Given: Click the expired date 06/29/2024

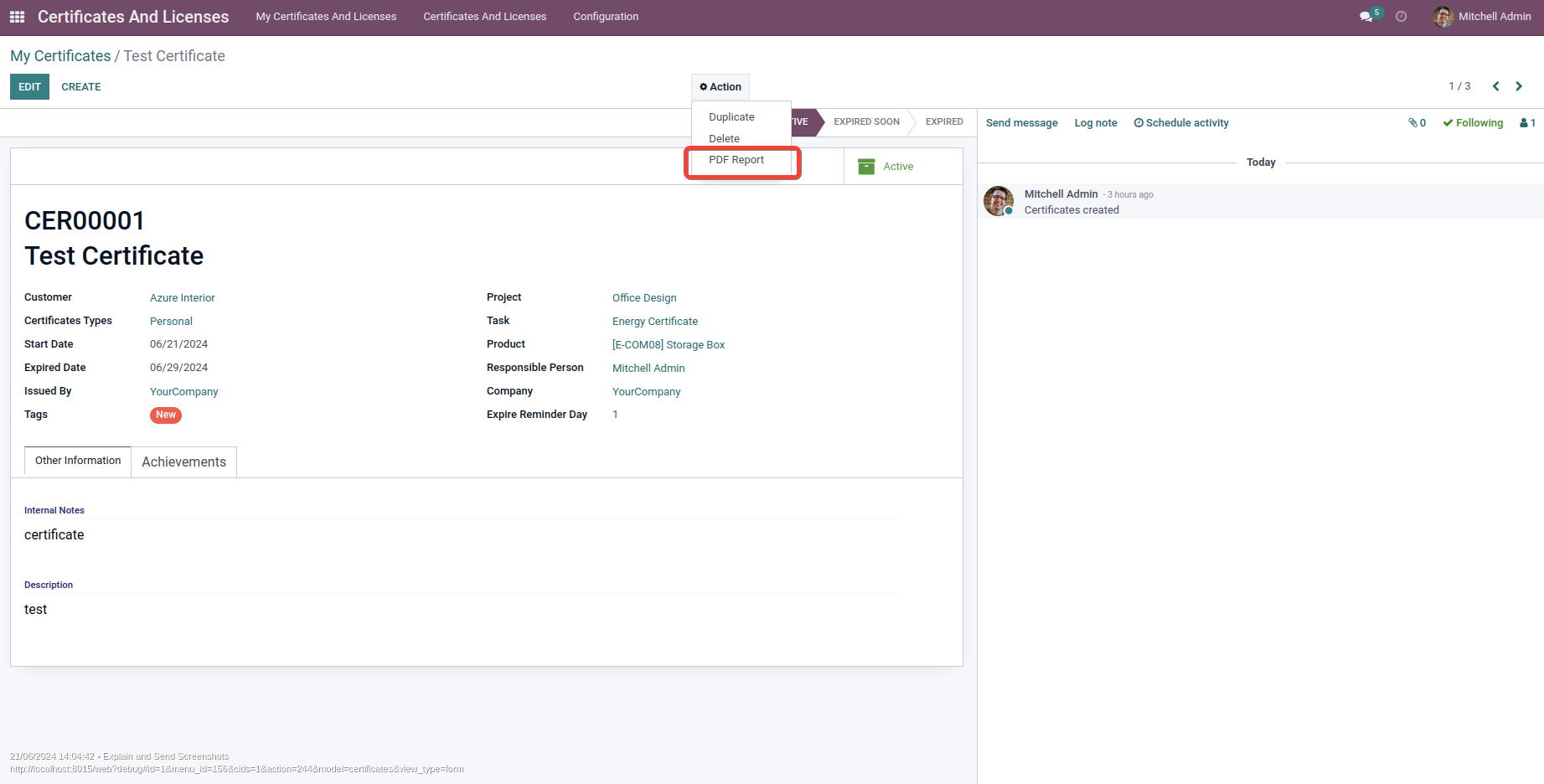Looking at the screenshot, I should click(x=178, y=368).
